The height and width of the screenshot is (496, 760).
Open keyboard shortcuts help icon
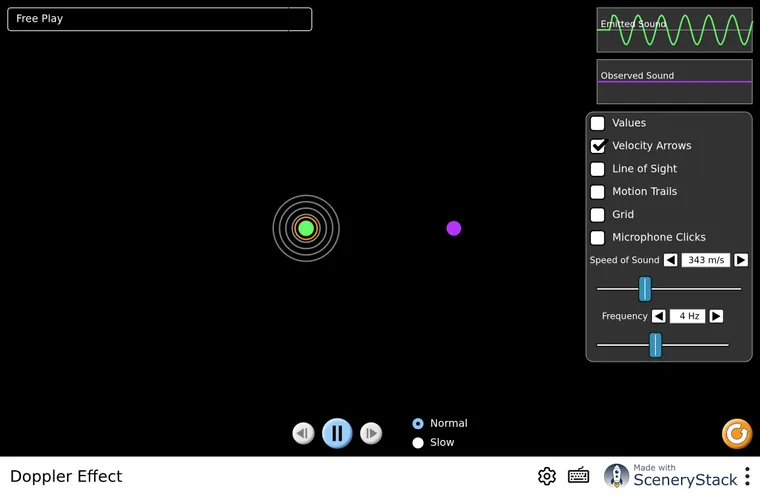(578, 476)
